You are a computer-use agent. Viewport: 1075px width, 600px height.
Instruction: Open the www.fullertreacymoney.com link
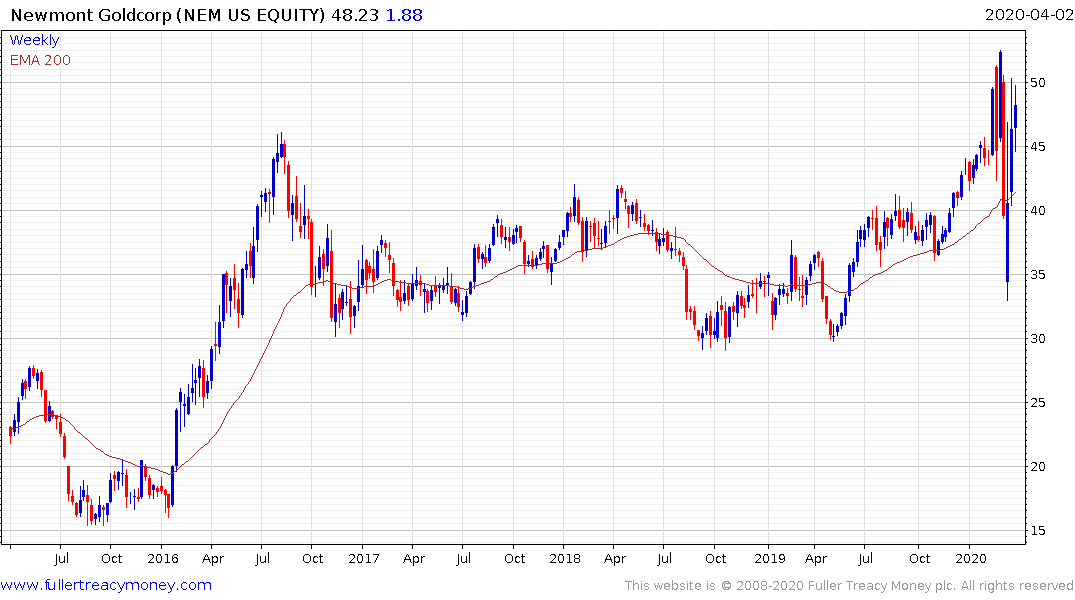click(106, 585)
